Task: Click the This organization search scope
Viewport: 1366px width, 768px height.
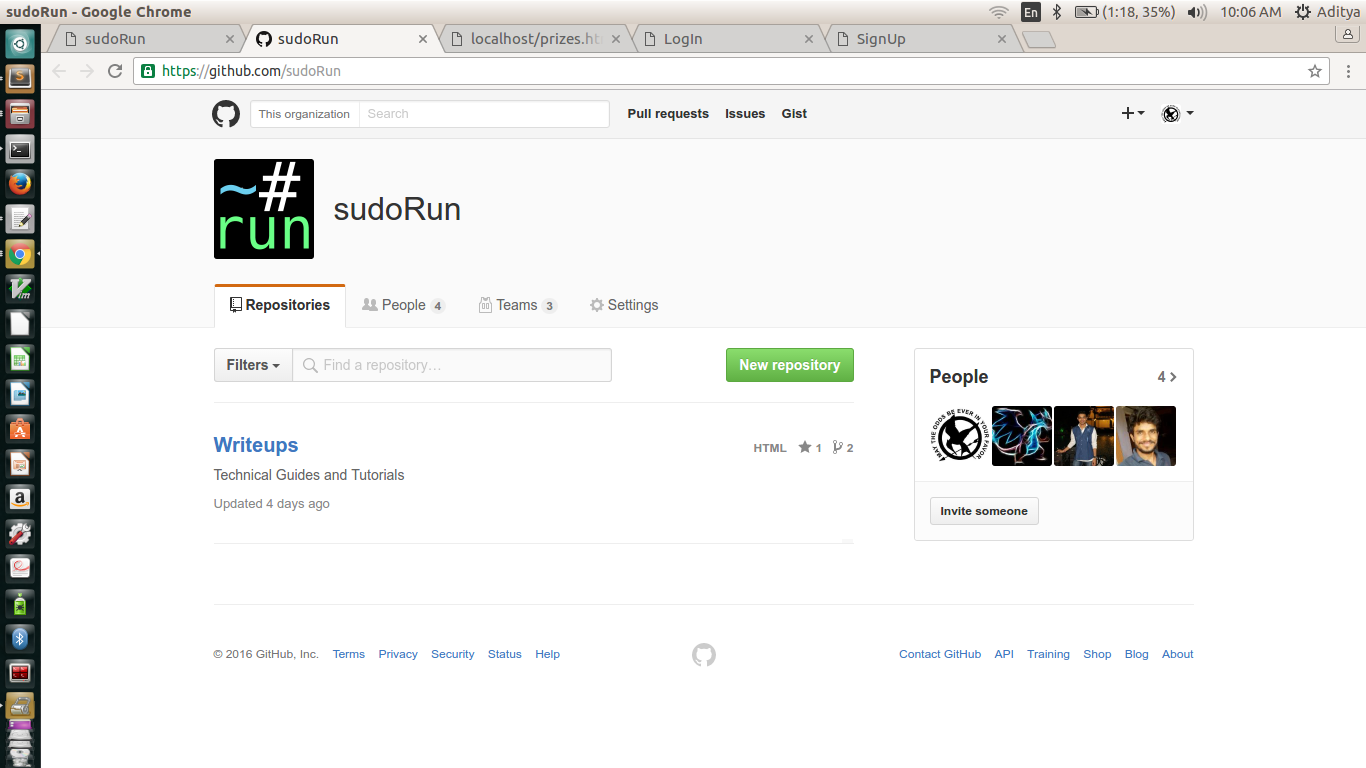Action: coord(304,114)
